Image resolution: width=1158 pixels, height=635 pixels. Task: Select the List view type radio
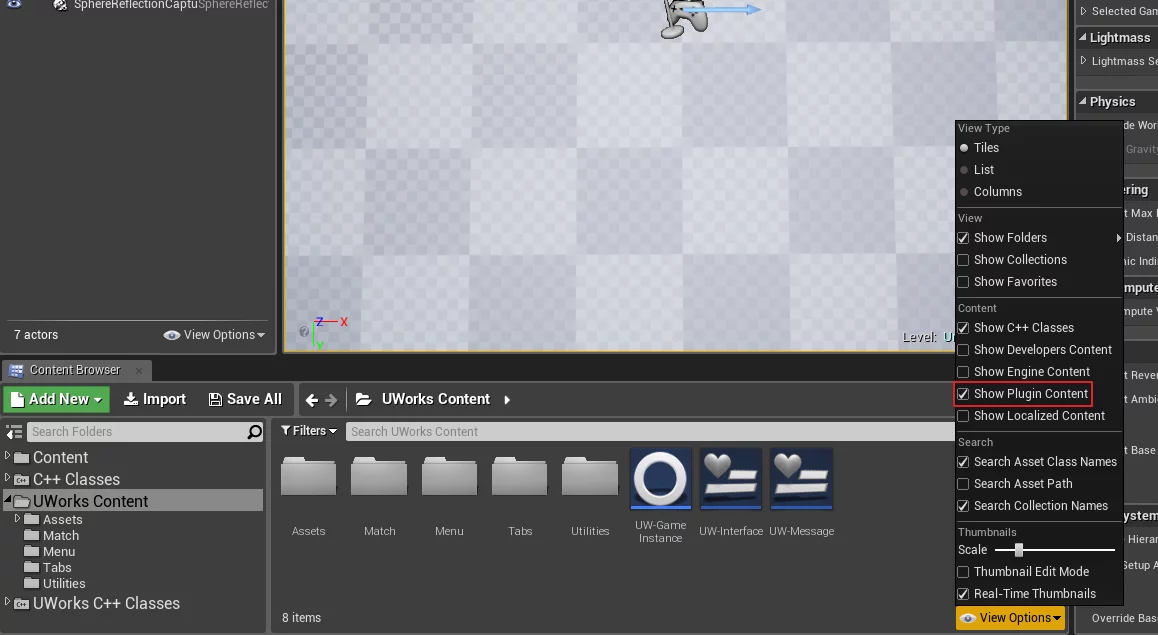pyautogui.click(x=965, y=170)
